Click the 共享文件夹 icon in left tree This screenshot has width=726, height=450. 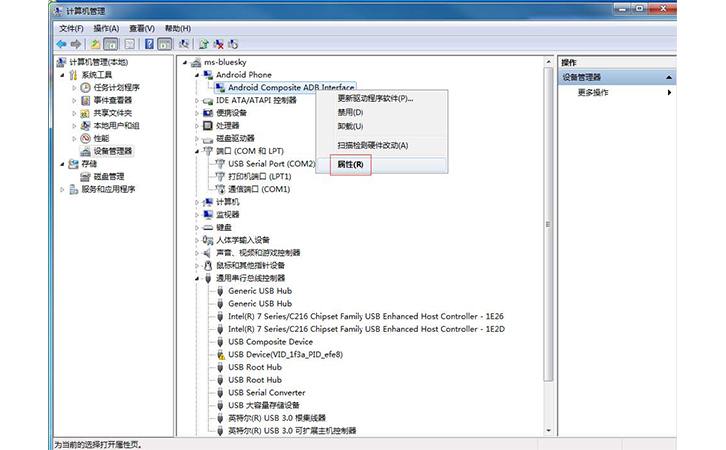[x=85, y=113]
